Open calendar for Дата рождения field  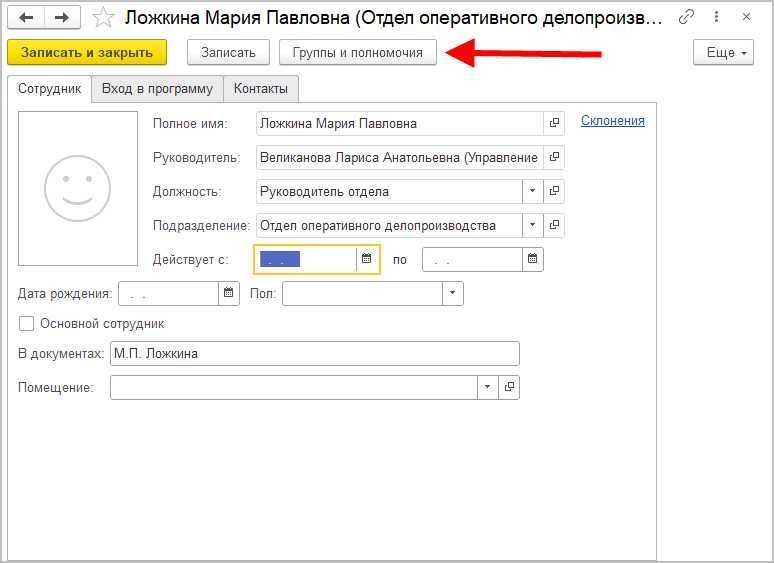(229, 293)
